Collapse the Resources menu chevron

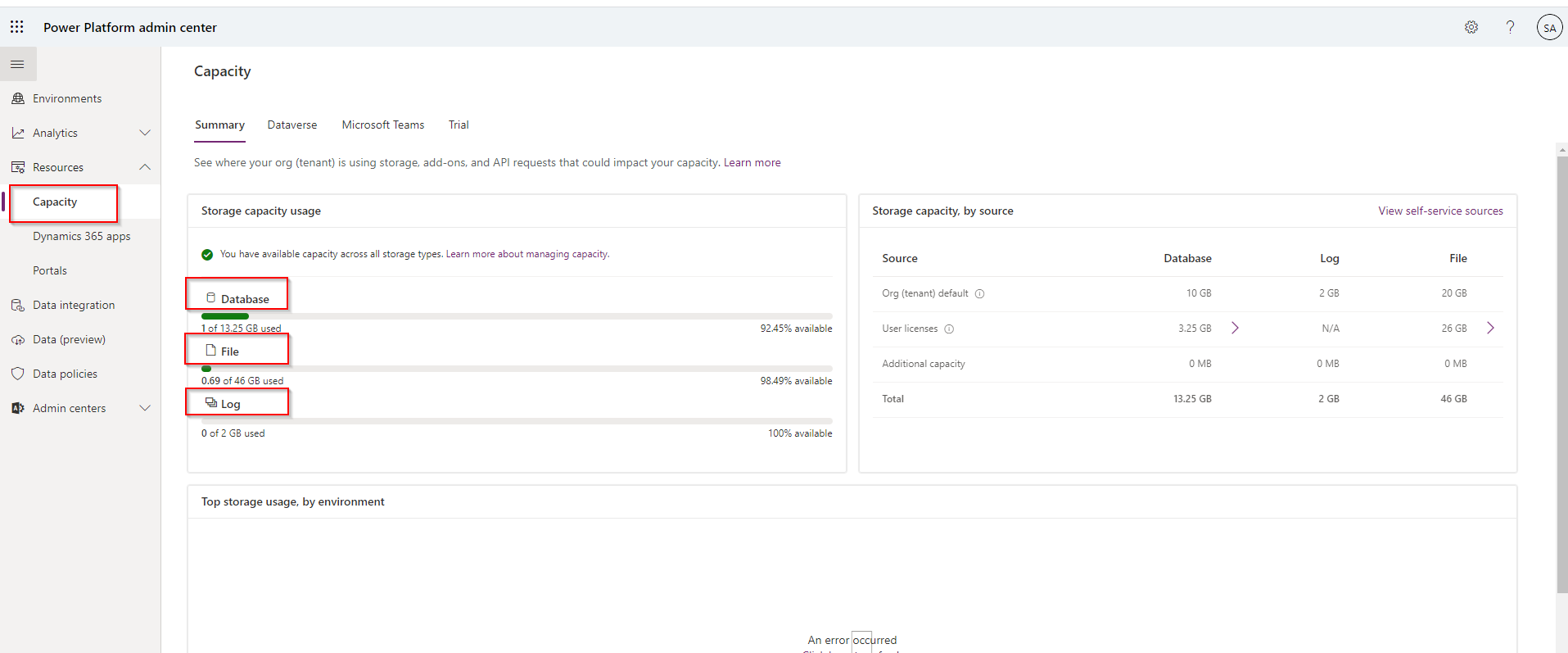[145, 167]
